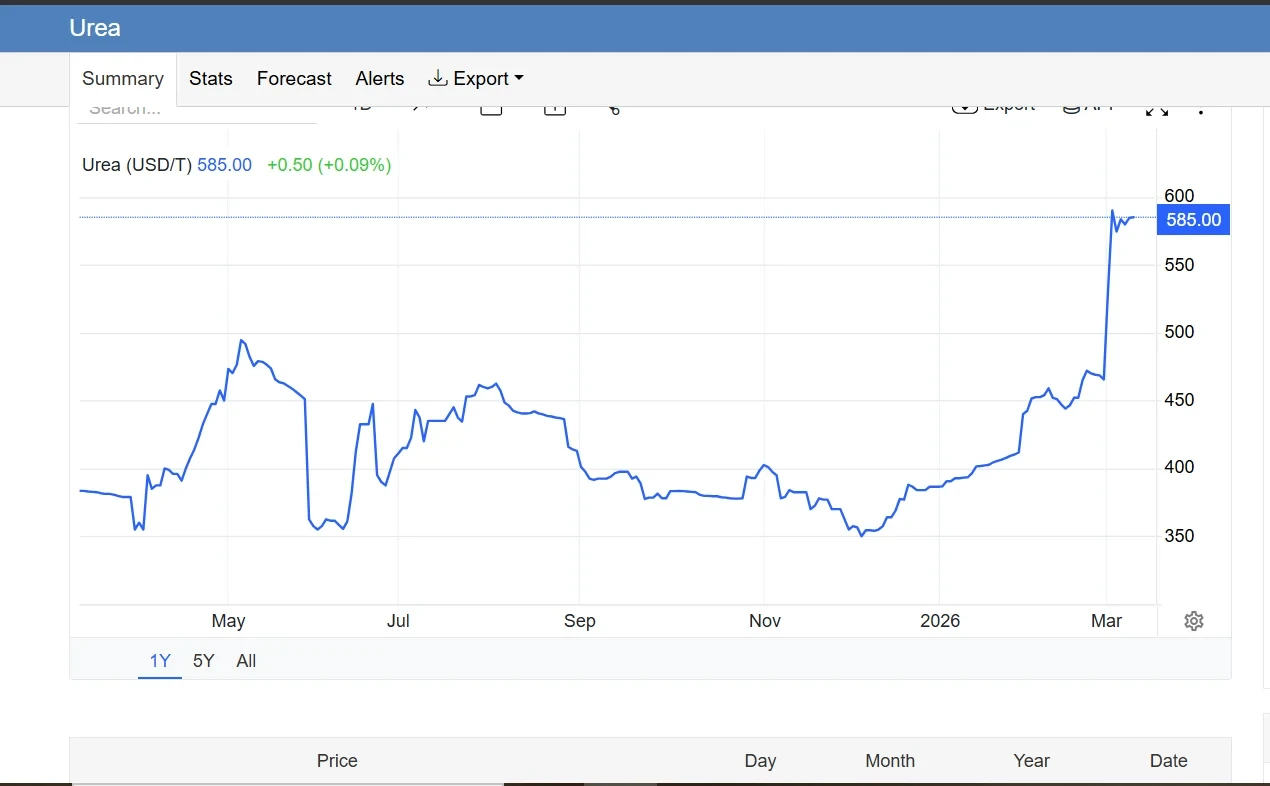The height and width of the screenshot is (786, 1270).
Task: Switch to the Summary tab
Action: click(x=123, y=79)
